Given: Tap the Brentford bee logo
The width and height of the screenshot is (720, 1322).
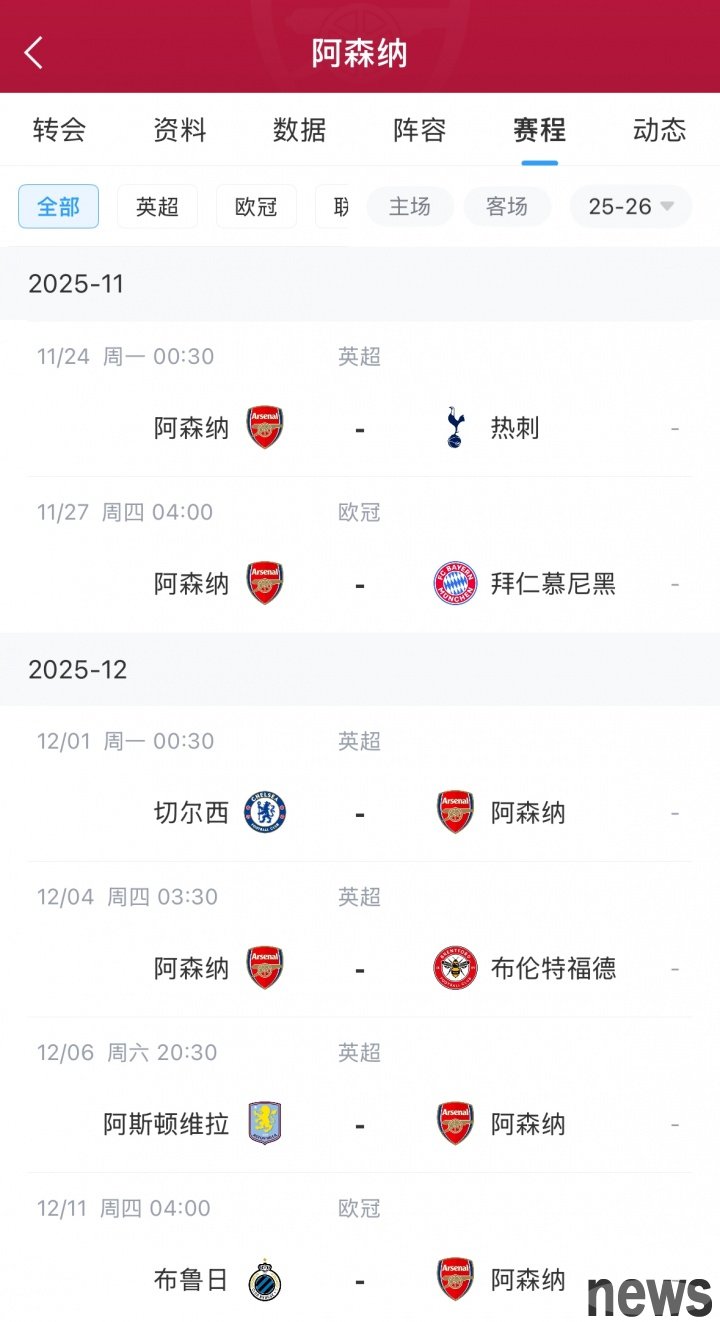Looking at the screenshot, I should coord(455,968).
